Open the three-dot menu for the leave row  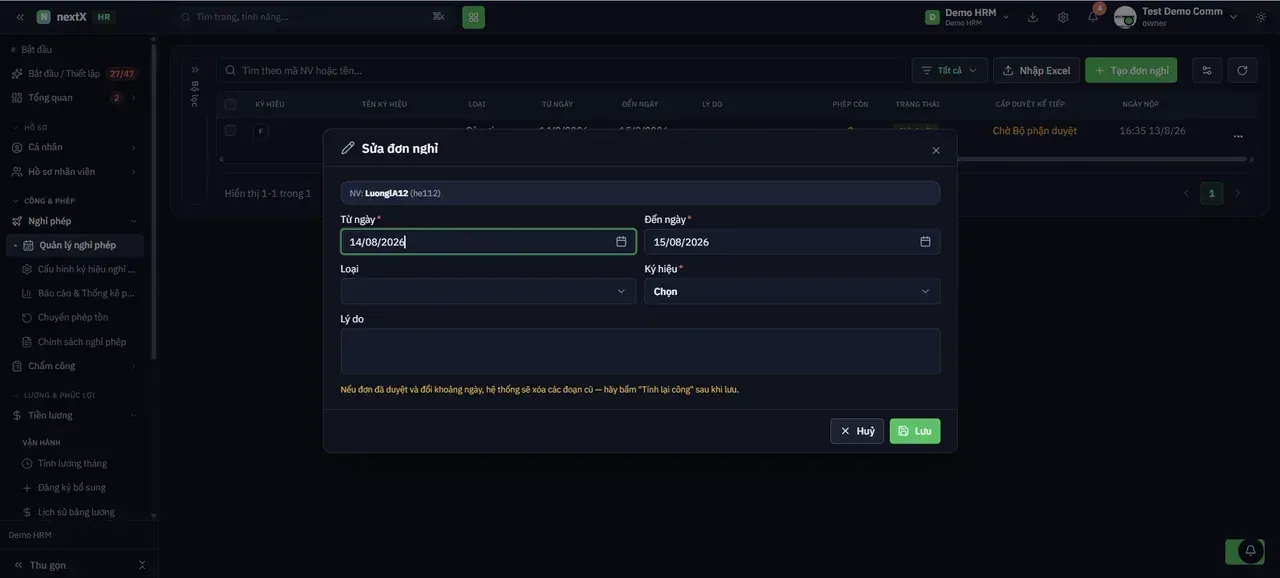[x=1238, y=136]
